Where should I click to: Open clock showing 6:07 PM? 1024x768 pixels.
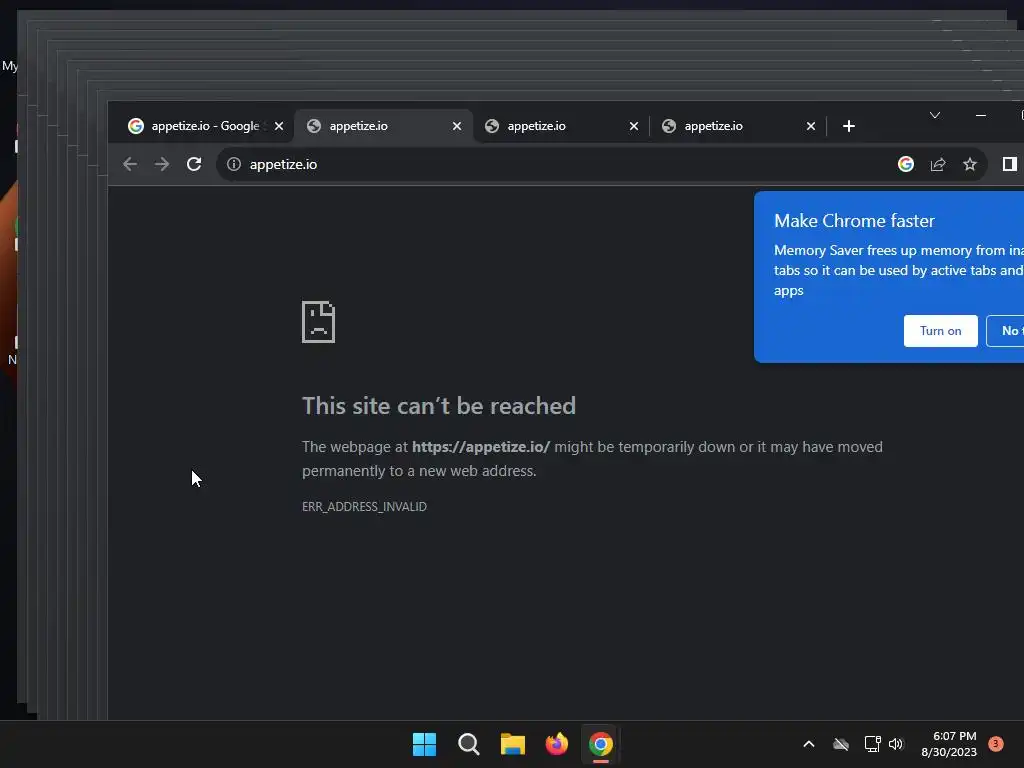[x=949, y=744]
